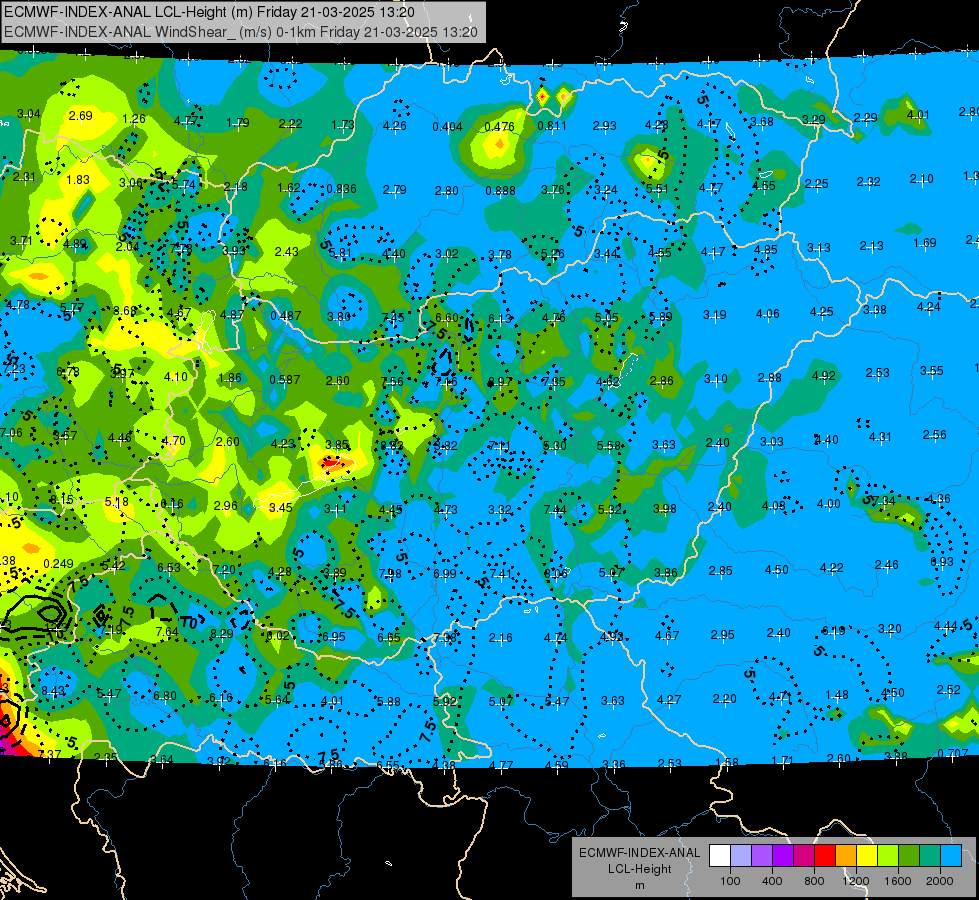This screenshot has height=900, width=979.
Task: Click the 1.26 value on the map
Action: pyautogui.click(x=134, y=119)
